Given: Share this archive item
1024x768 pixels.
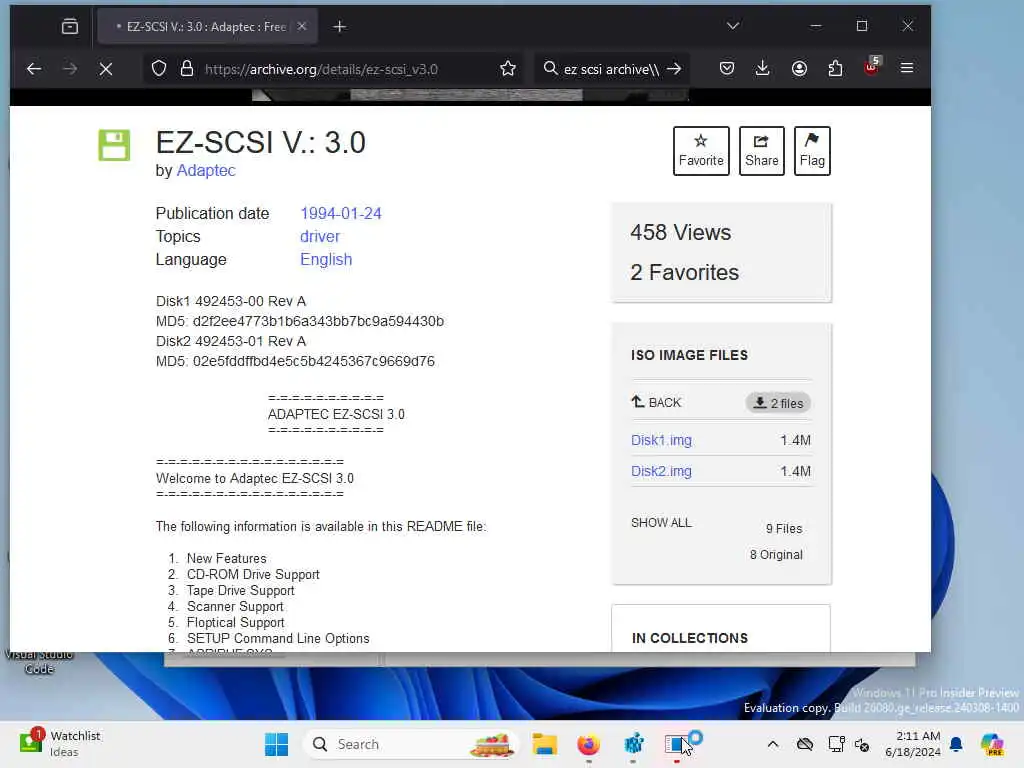Looking at the screenshot, I should [761, 151].
